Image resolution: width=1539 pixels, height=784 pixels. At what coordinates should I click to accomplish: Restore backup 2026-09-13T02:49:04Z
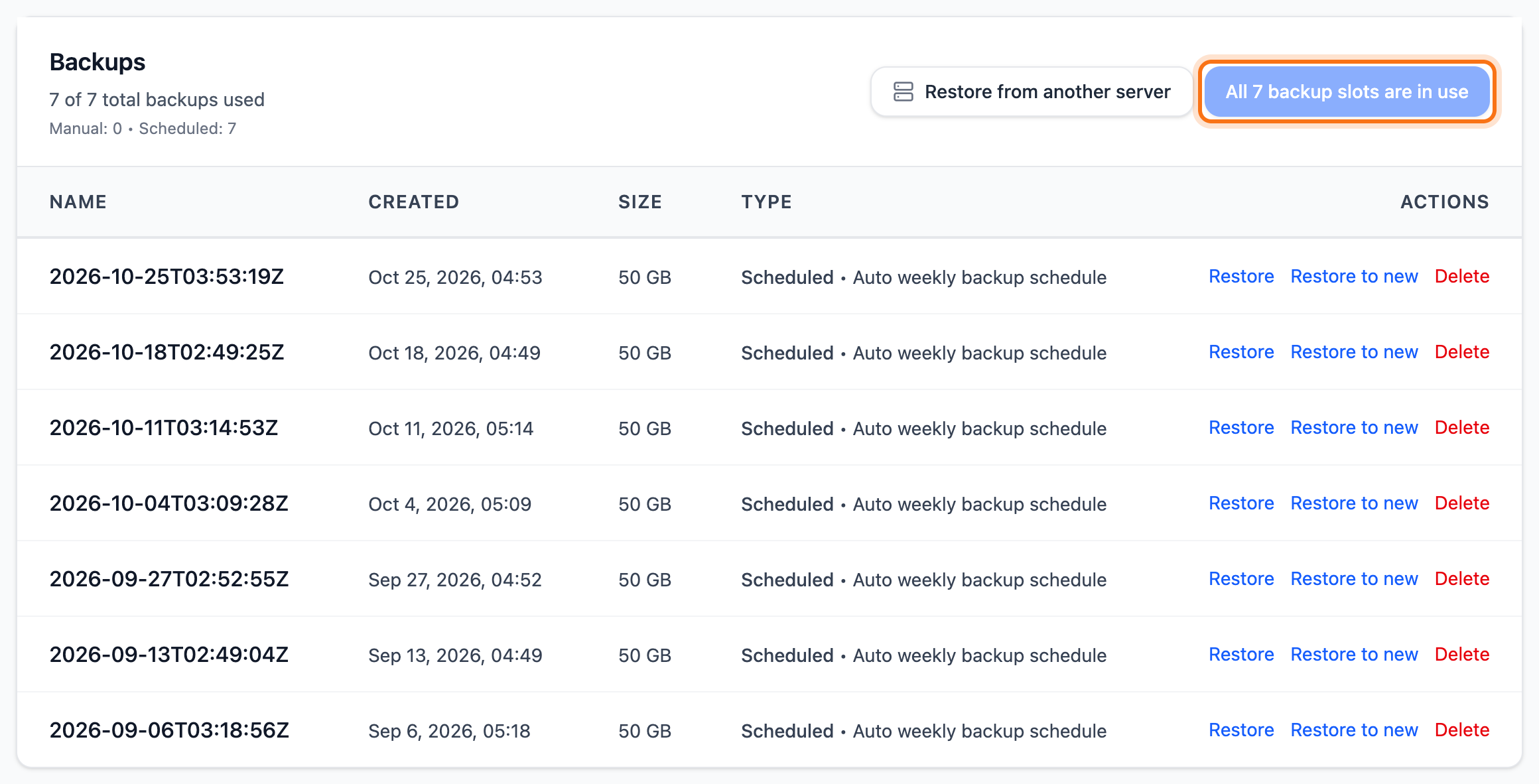[x=1241, y=655]
